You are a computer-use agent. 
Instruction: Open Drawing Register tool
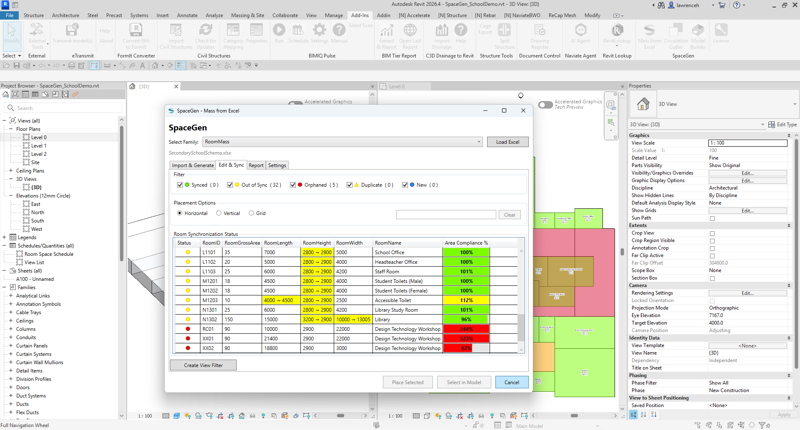coord(540,36)
